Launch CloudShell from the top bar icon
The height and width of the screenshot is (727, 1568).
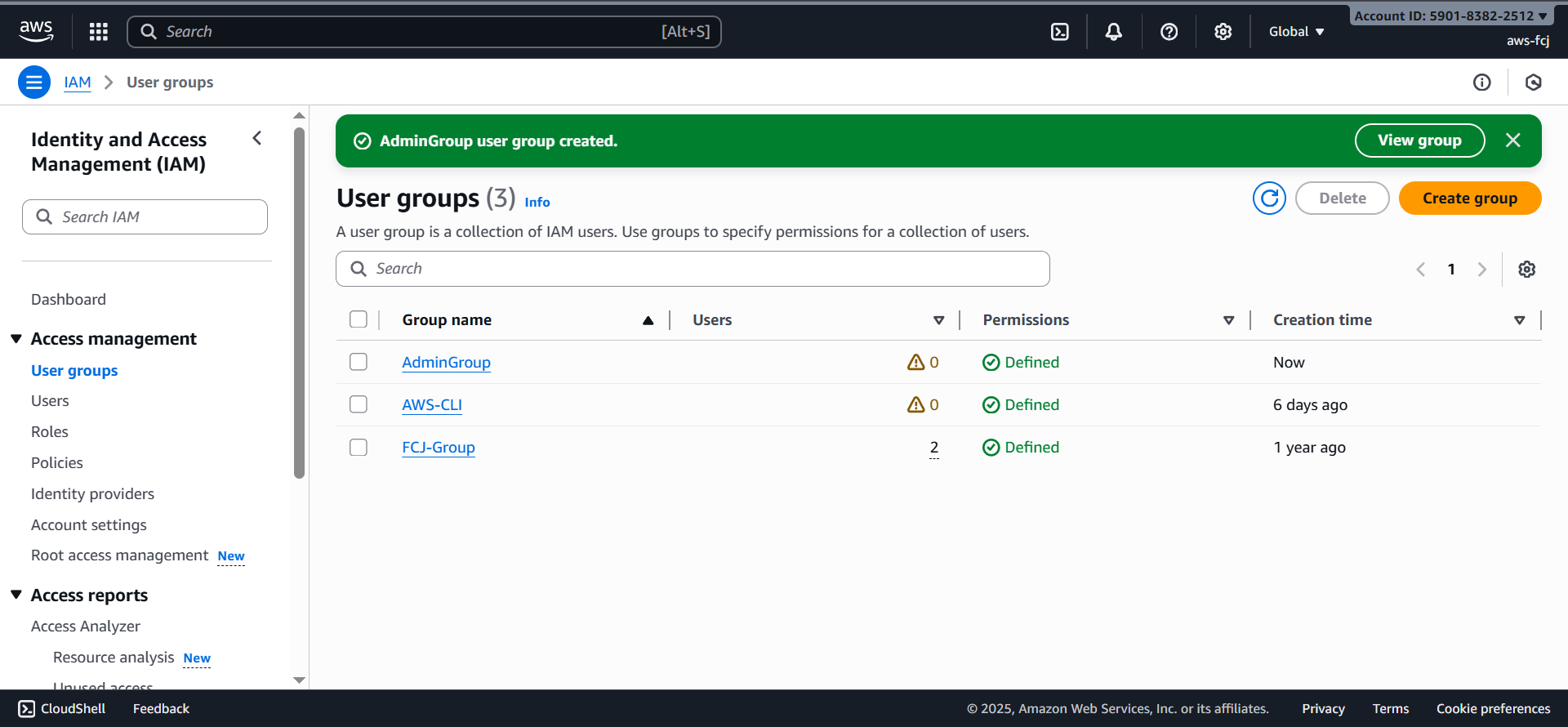point(1059,31)
